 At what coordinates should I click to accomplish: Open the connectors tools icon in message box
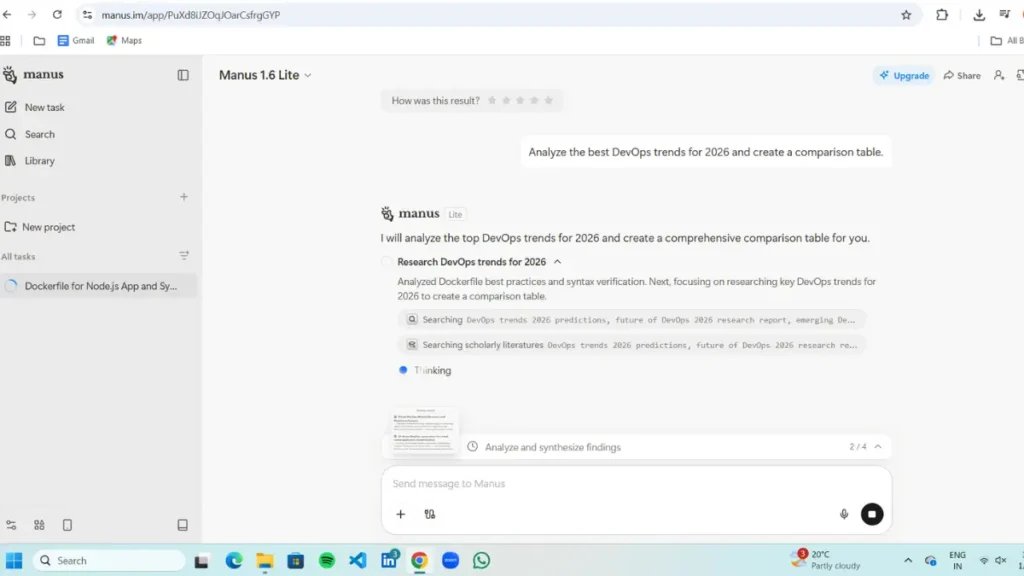tap(430, 514)
